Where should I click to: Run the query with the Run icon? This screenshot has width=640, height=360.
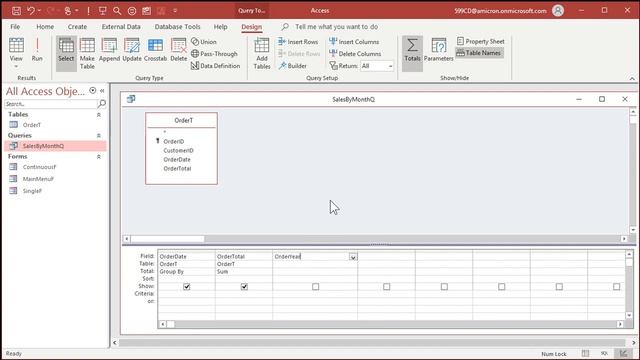point(37,50)
